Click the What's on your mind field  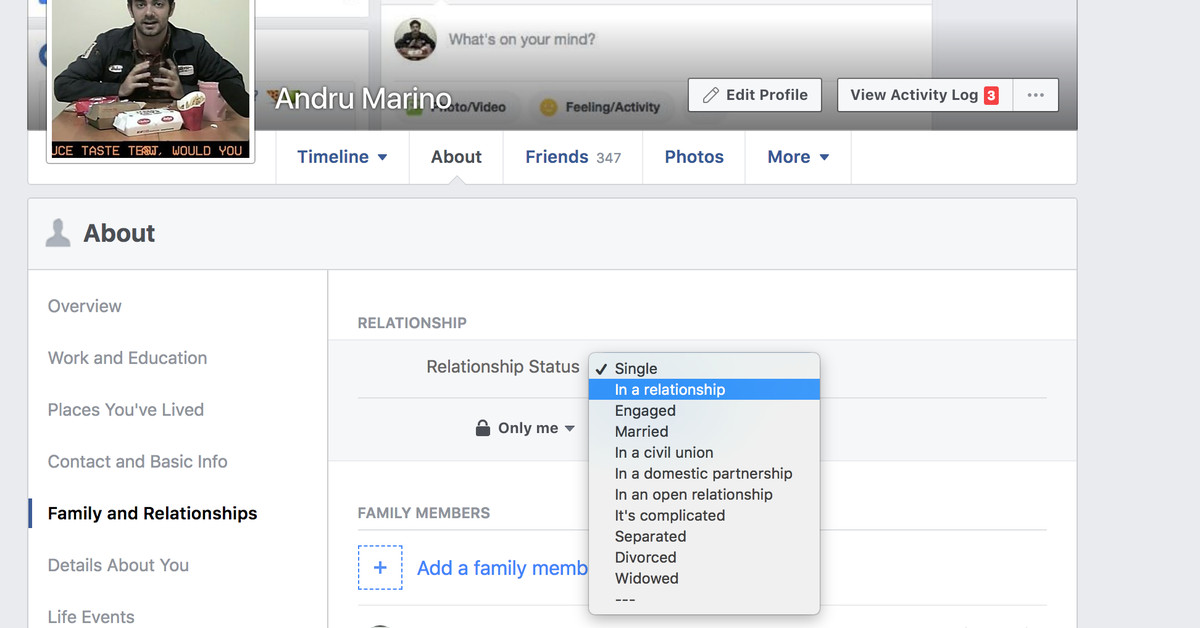point(522,40)
